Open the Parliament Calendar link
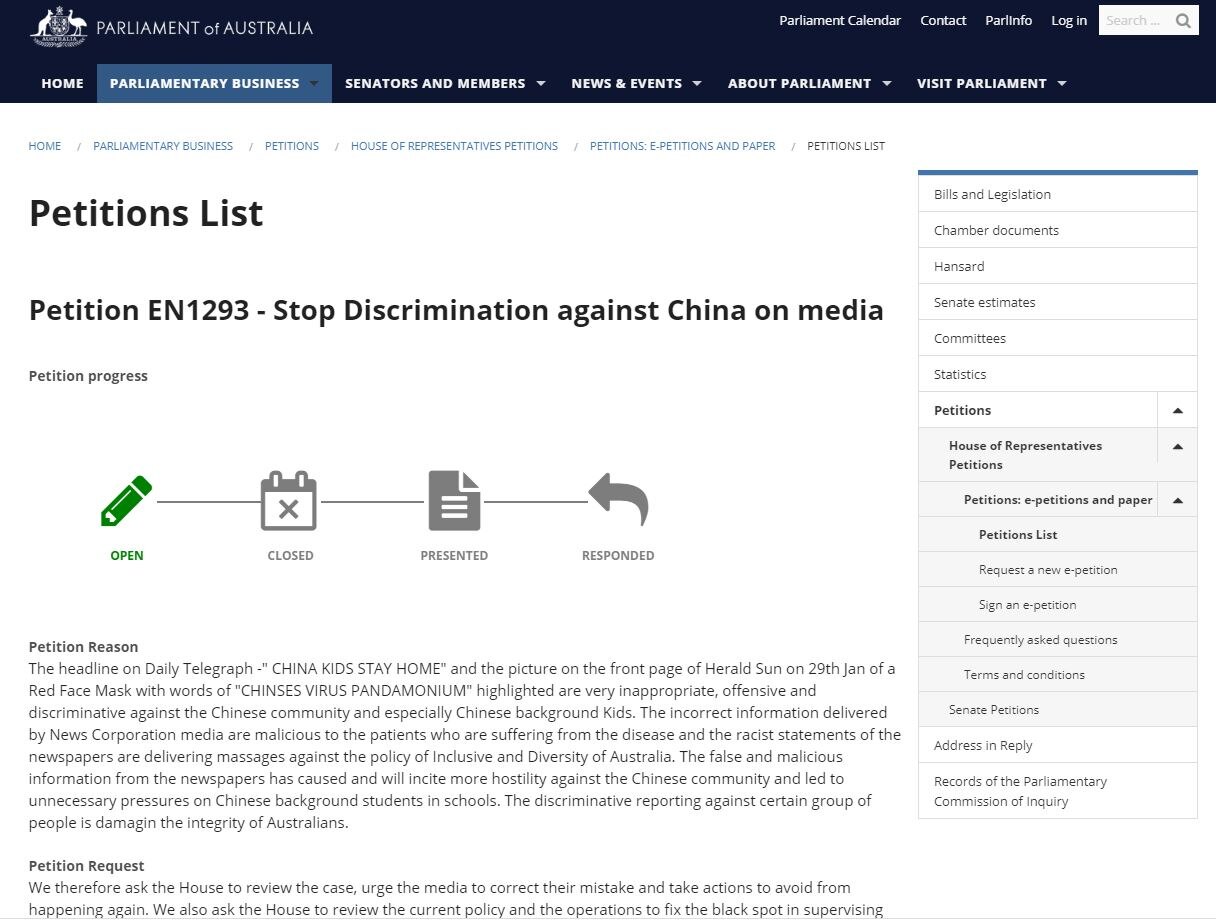This screenshot has height=921, width=1216. [x=840, y=20]
